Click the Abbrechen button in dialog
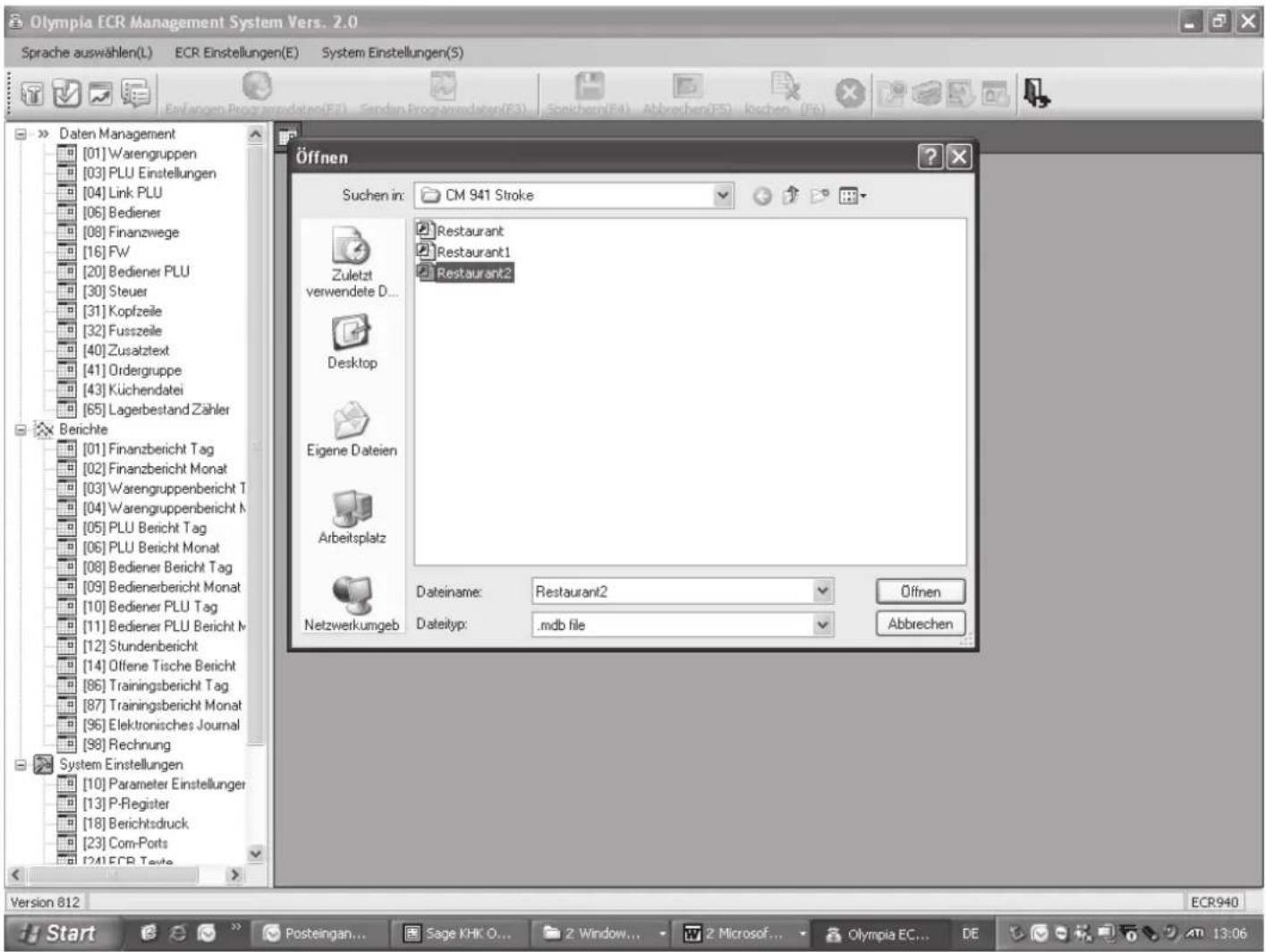1266x952 pixels. [920, 625]
